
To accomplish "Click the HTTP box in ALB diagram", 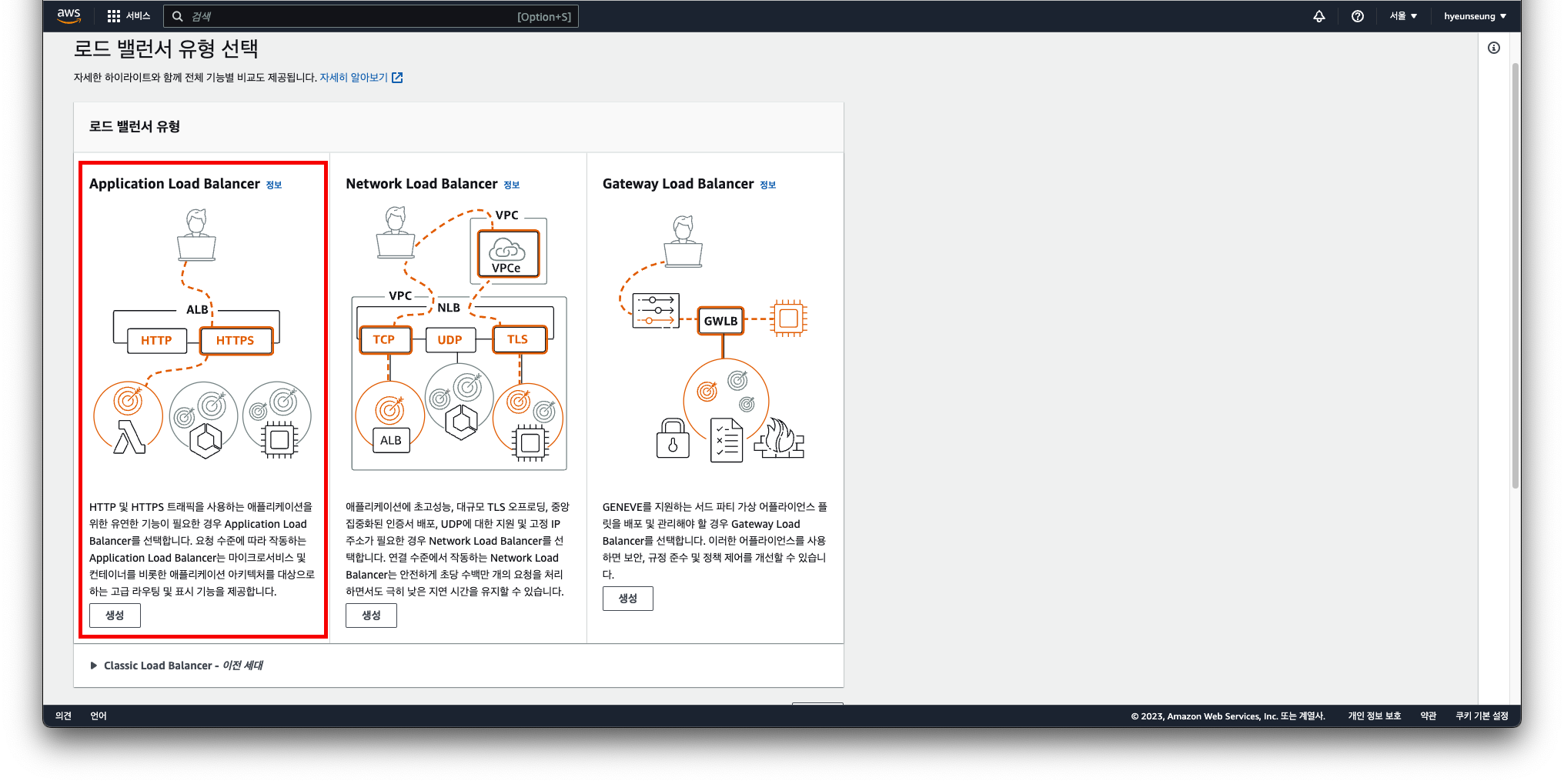I will click(x=156, y=340).
